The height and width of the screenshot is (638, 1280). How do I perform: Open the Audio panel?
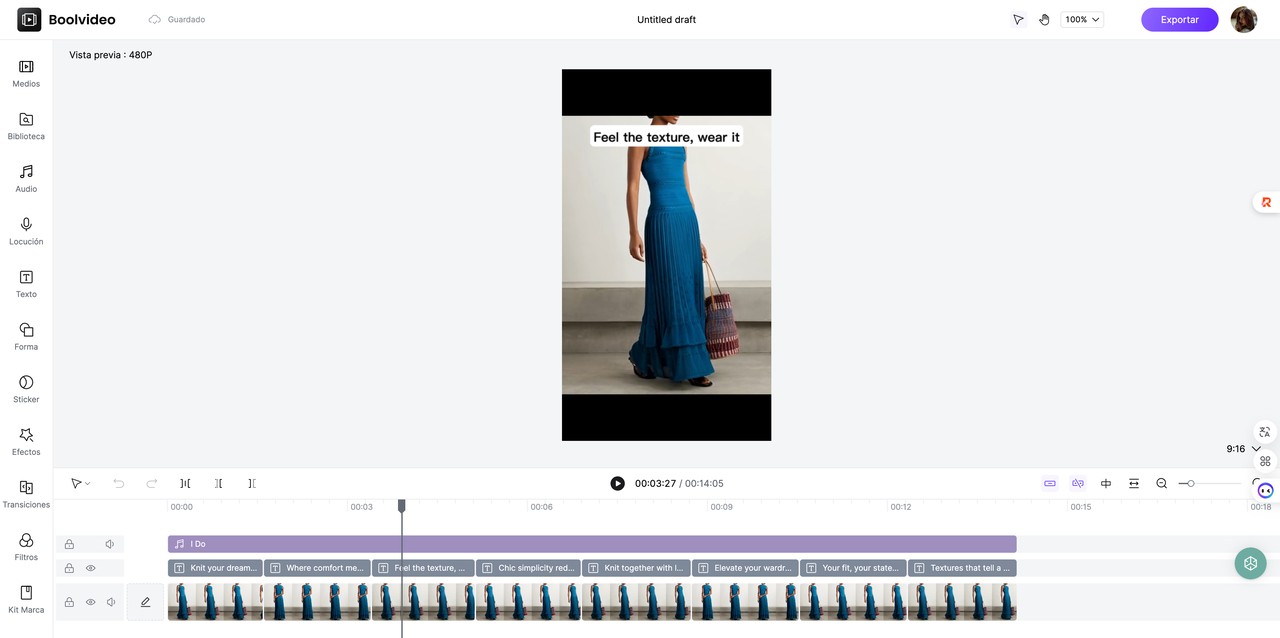(26, 178)
